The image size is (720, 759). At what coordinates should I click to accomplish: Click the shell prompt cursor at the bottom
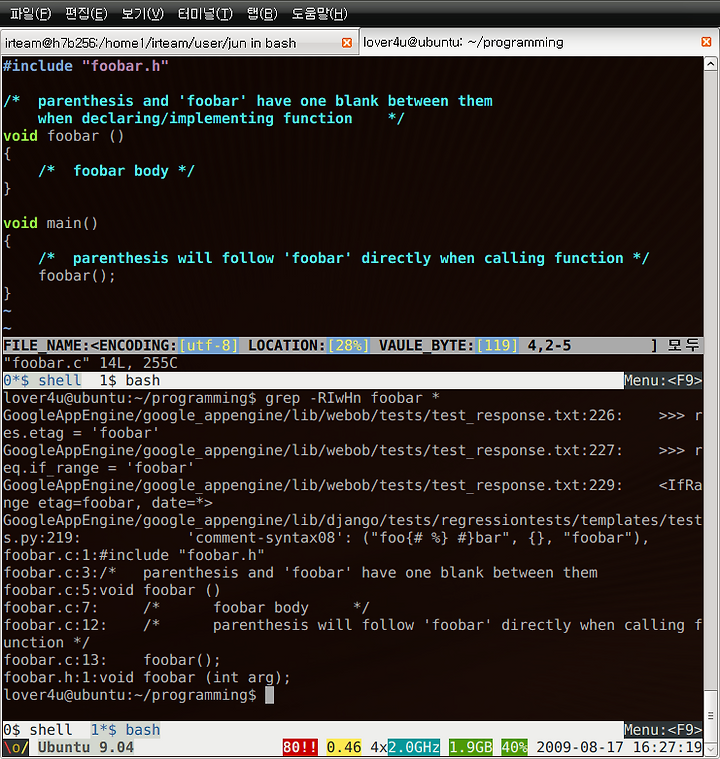click(x=270, y=695)
